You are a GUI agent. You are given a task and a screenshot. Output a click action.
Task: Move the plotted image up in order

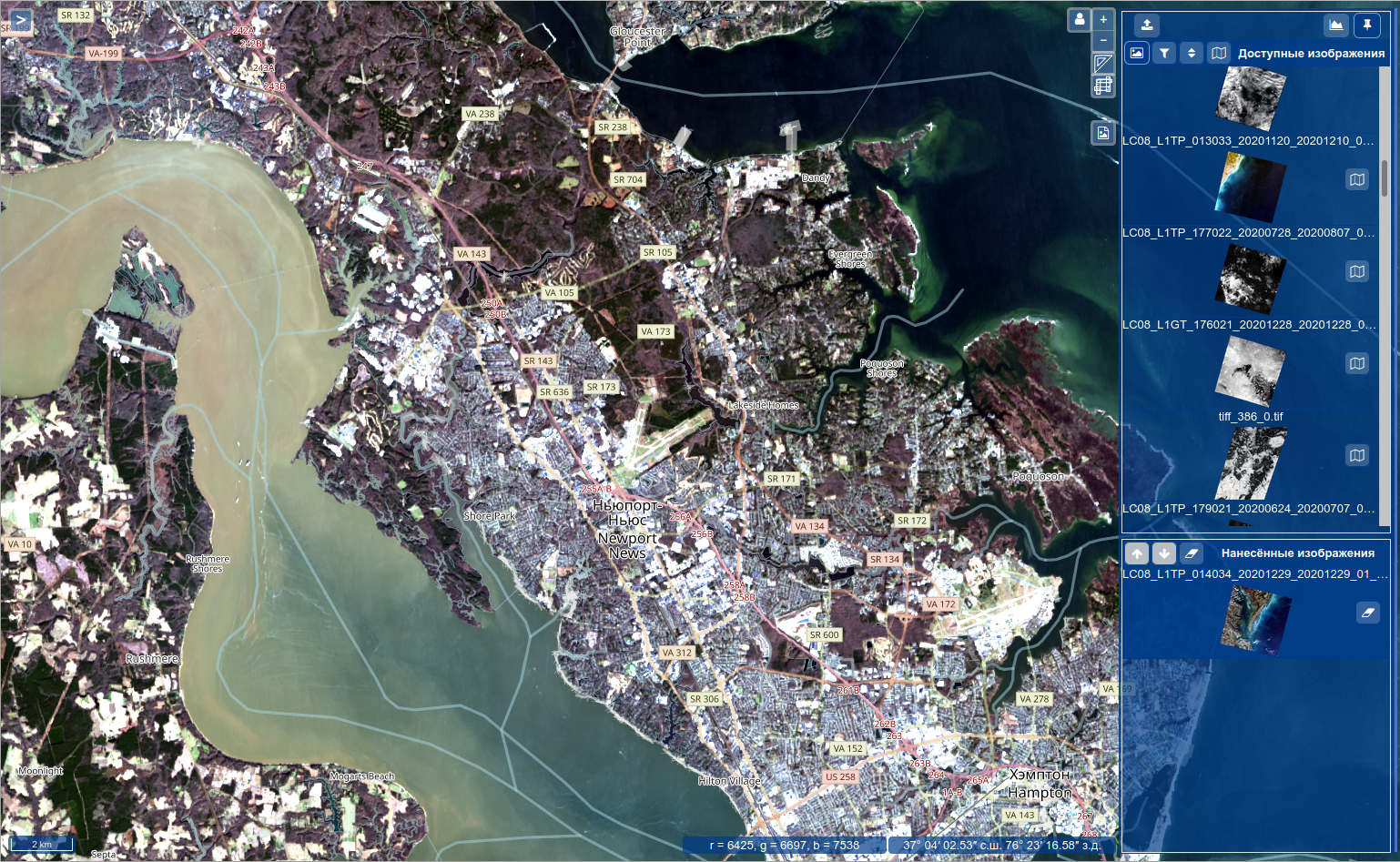point(1137,553)
